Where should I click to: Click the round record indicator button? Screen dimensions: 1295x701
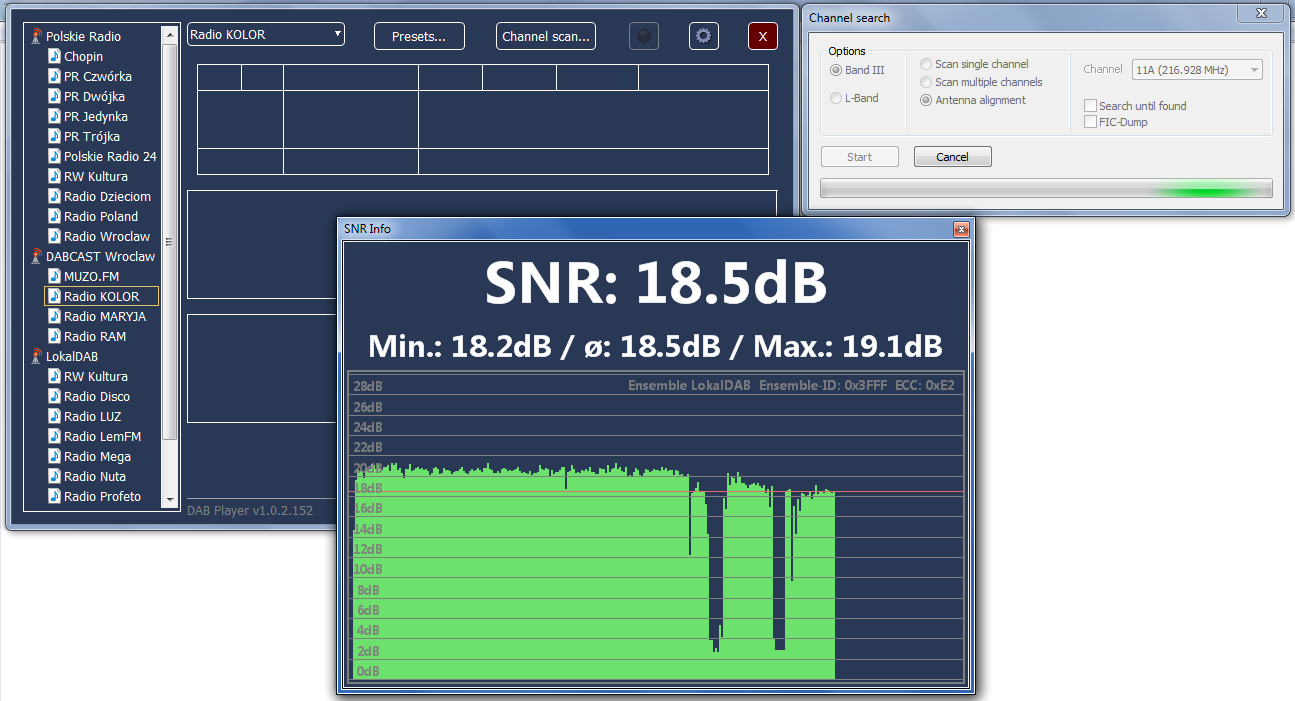pyautogui.click(x=644, y=36)
